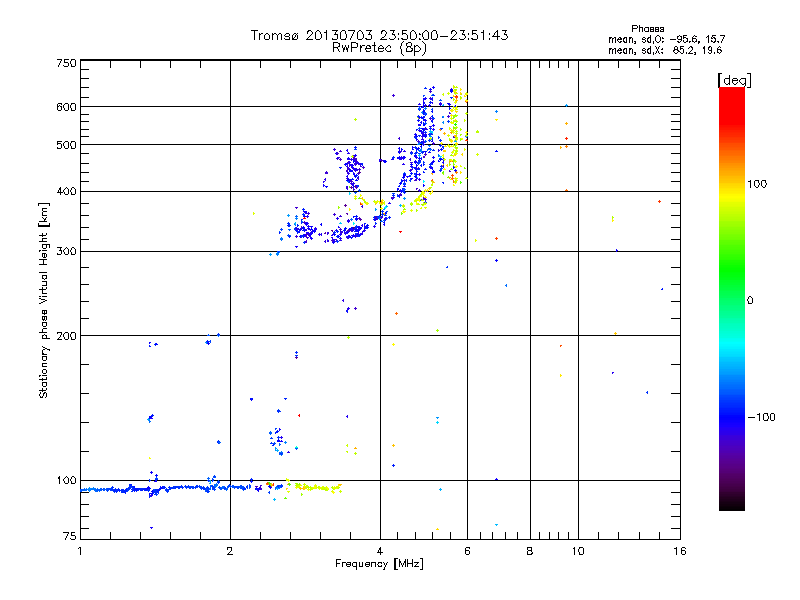Click the "Stationary phase Virtual Height [km]" axis label
The height and width of the screenshot is (600, 800).
pyautogui.click(x=44, y=300)
